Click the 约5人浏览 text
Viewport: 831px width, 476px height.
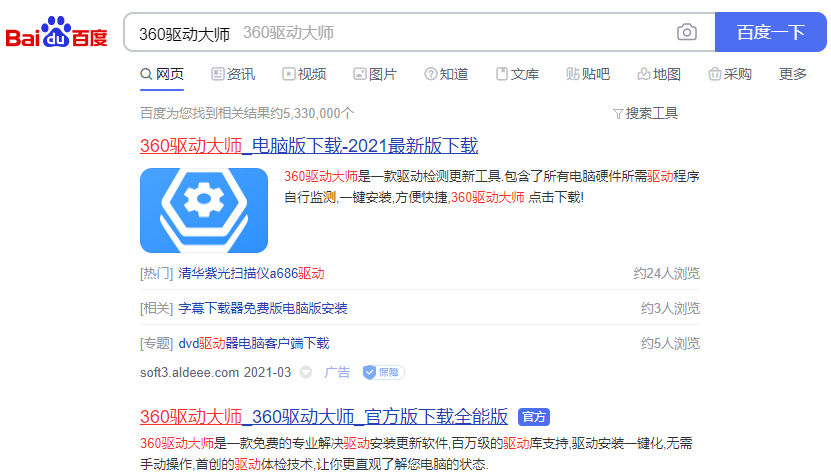click(x=670, y=343)
